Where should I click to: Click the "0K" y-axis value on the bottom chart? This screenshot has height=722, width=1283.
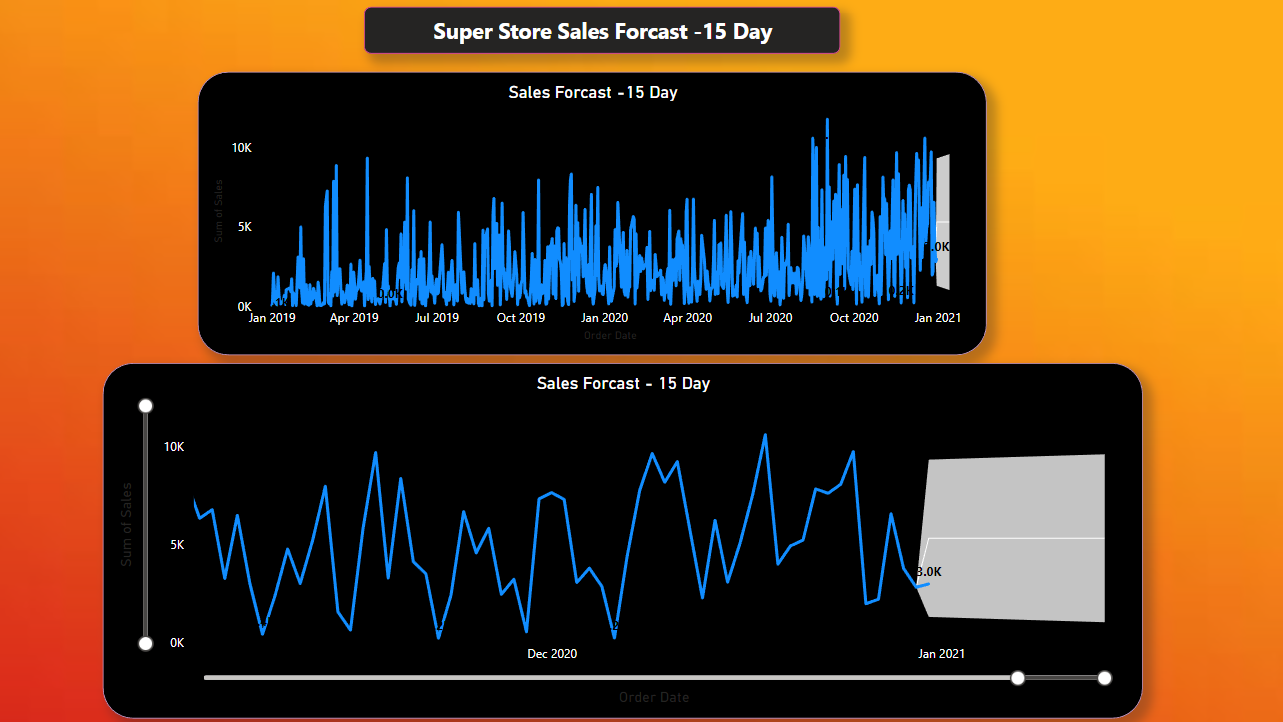point(176,643)
